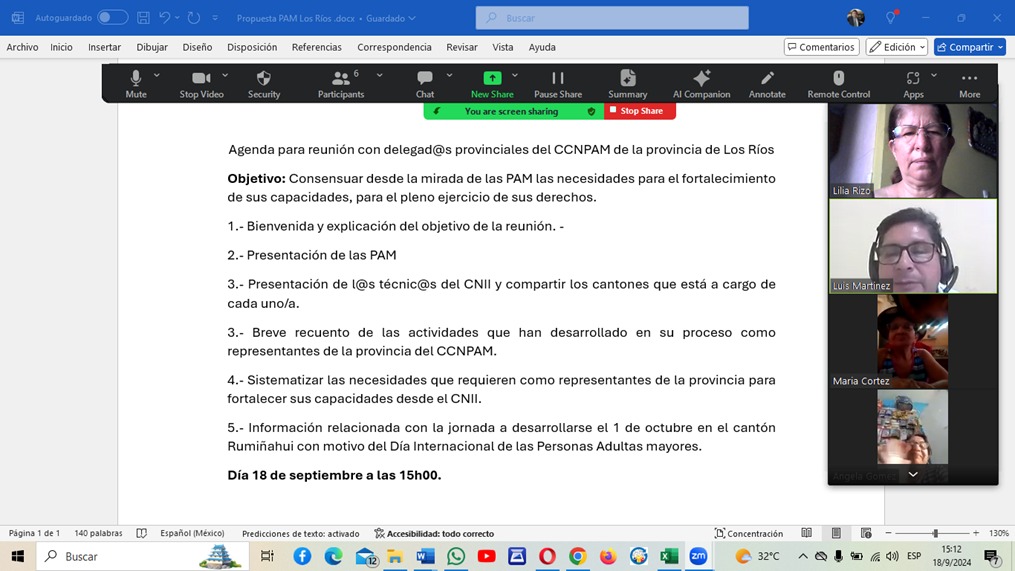
Task: Switch to the Inicio tab
Action: pos(61,47)
